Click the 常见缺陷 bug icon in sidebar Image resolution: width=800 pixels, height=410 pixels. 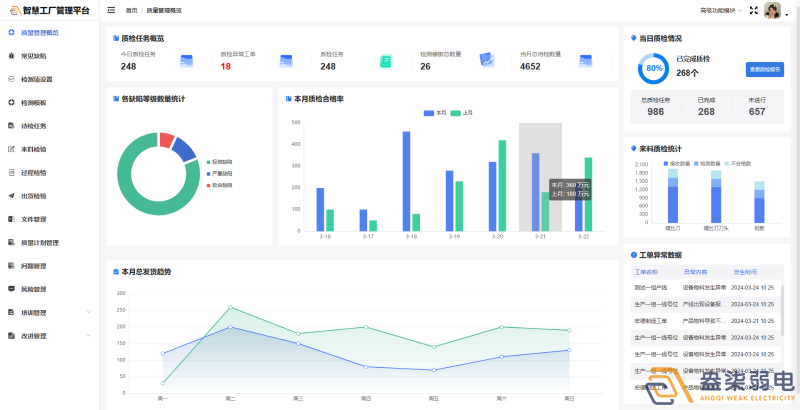11,56
